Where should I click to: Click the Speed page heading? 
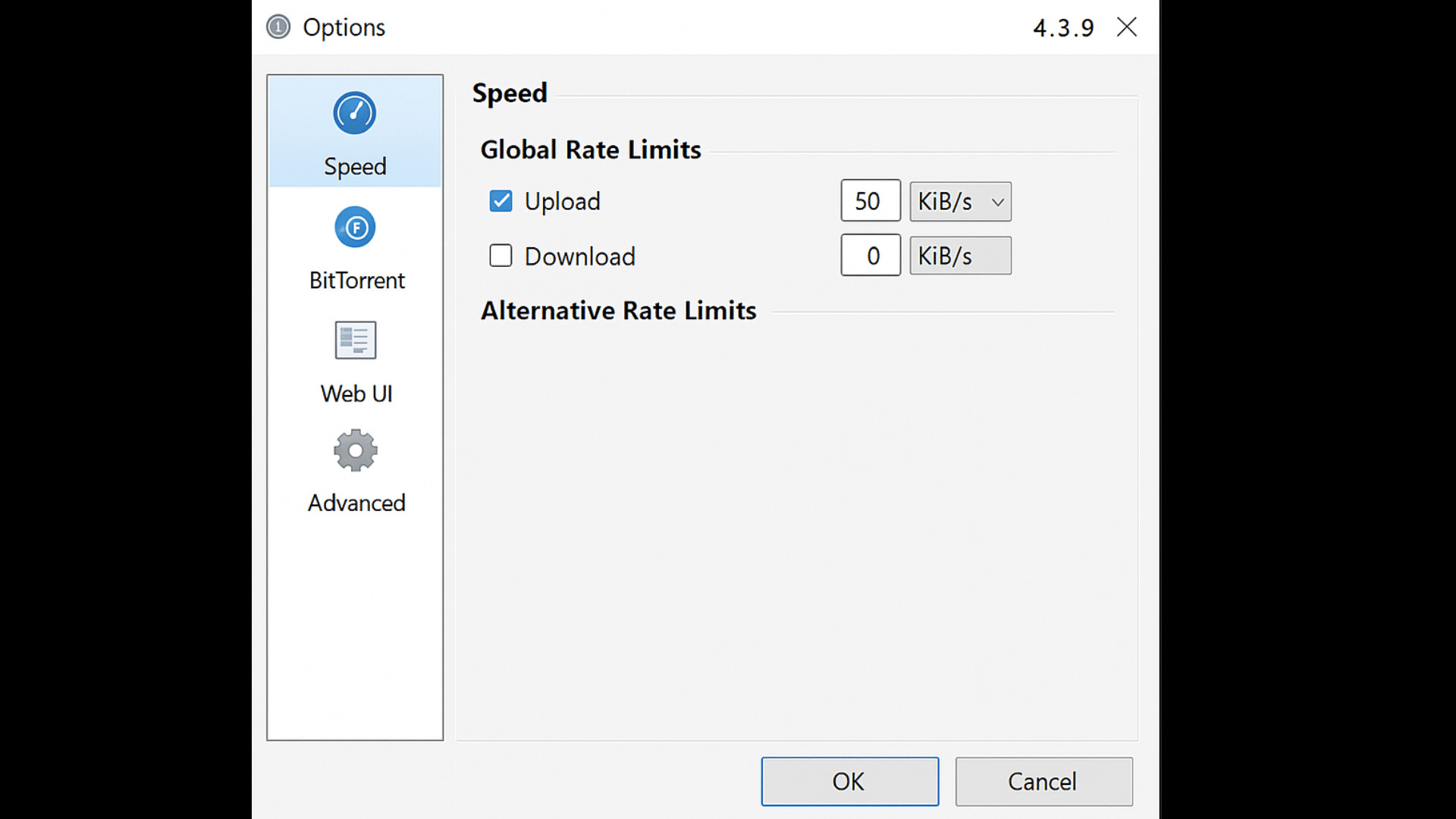click(510, 93)
